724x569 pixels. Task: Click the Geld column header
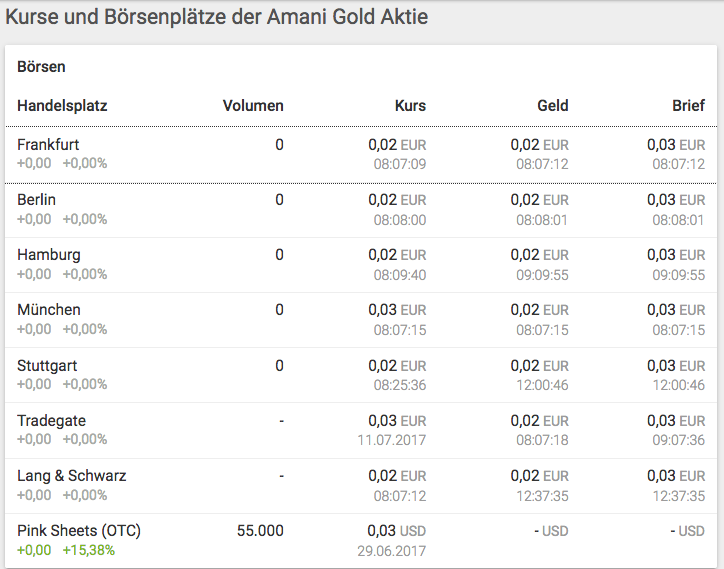coord(552,106)
